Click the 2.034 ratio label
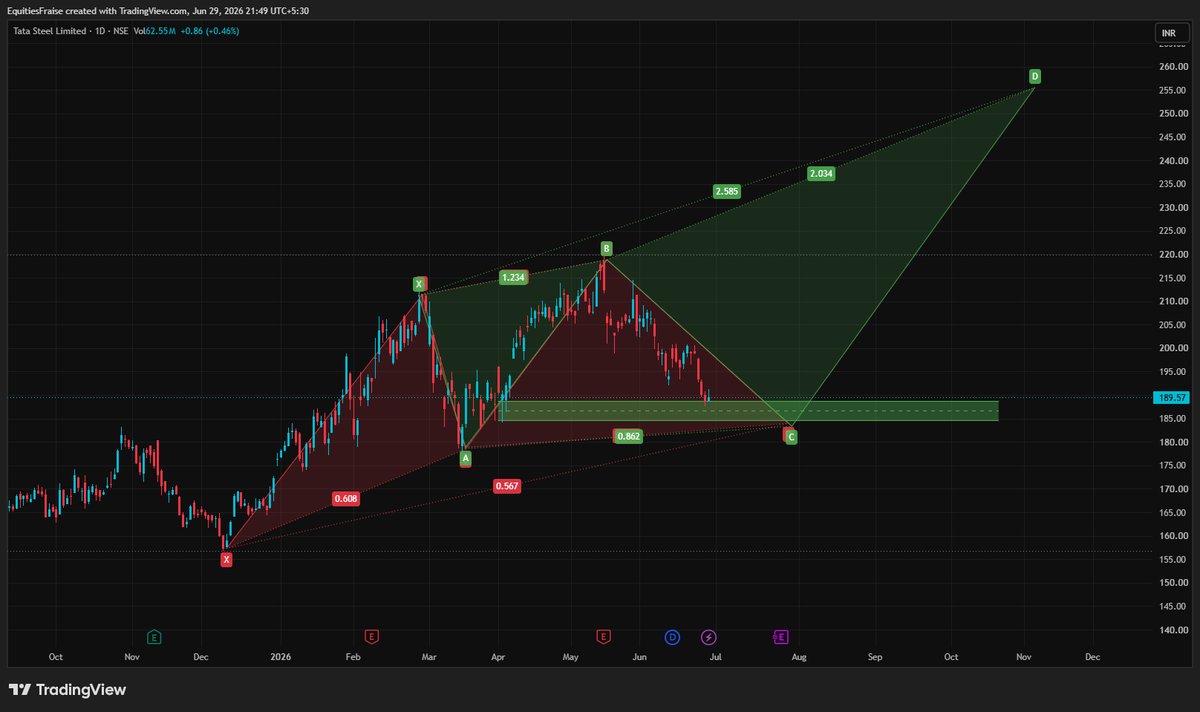The image size is (1200, 712). point(821,173)
